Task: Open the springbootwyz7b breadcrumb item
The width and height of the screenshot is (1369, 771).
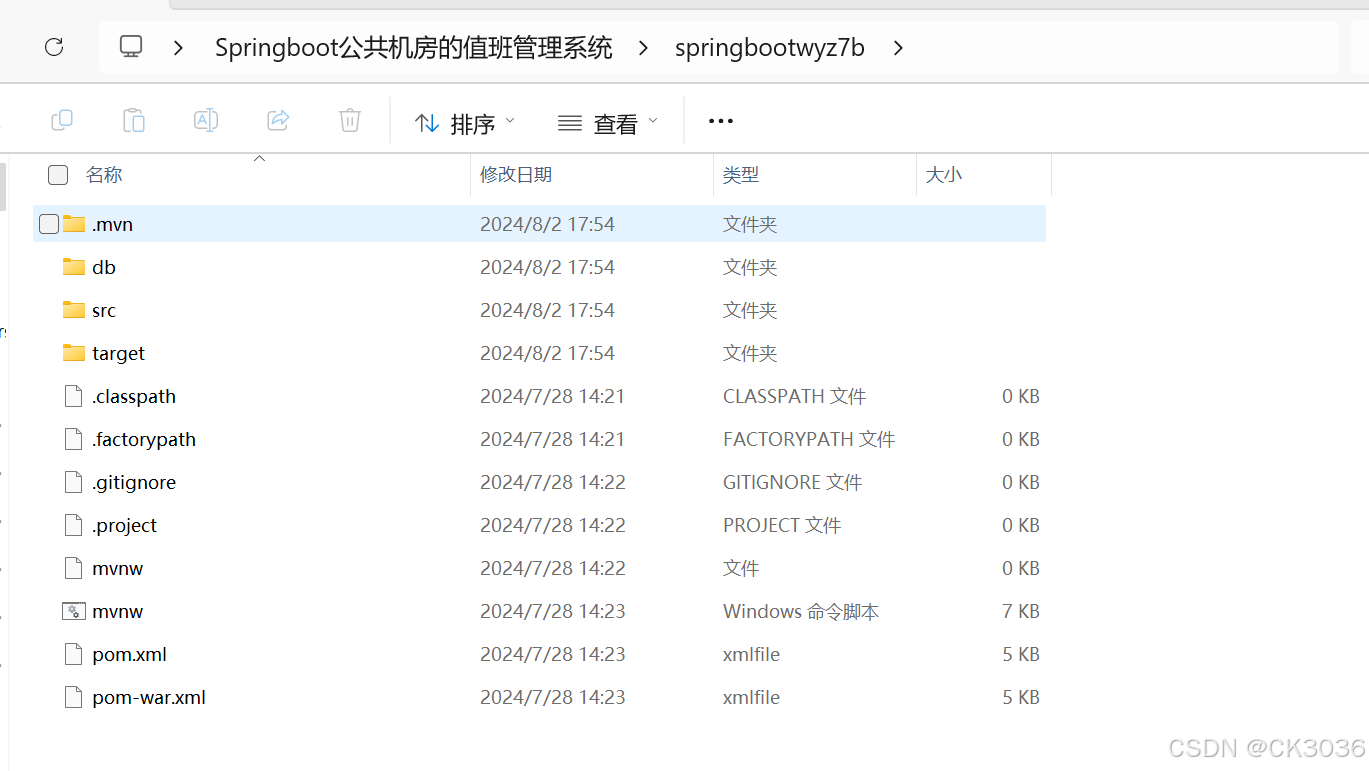Action: [x=769, y=47]
